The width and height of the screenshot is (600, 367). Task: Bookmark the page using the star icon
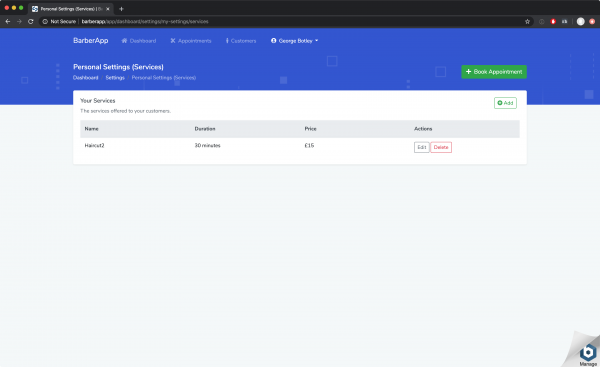[x=527, y=21]
